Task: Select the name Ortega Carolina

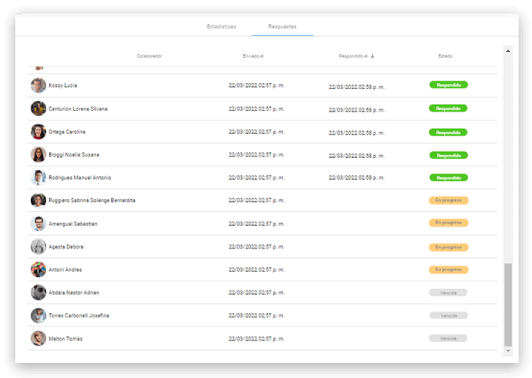Action: click(x=67, y=132)
